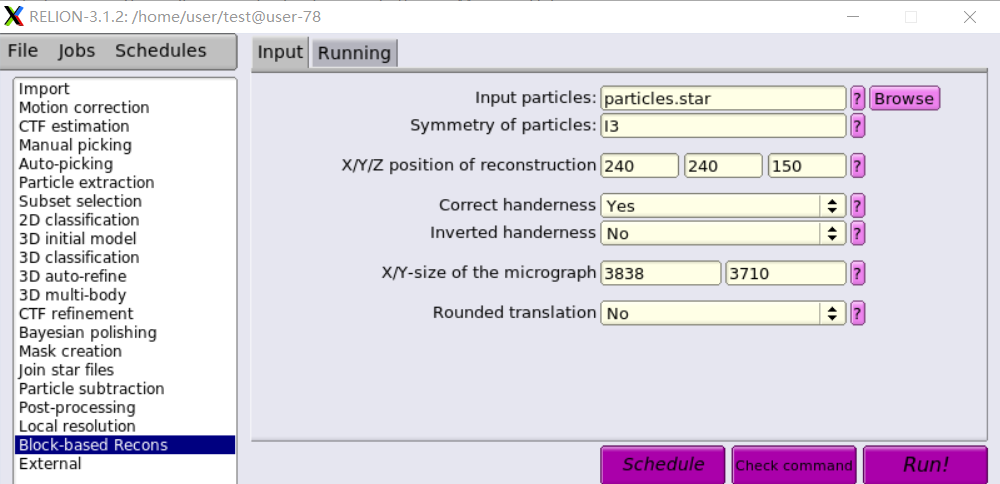The image size is (1000, 484).
Task: Show help for Symmetry of particles
Action: 858,126
